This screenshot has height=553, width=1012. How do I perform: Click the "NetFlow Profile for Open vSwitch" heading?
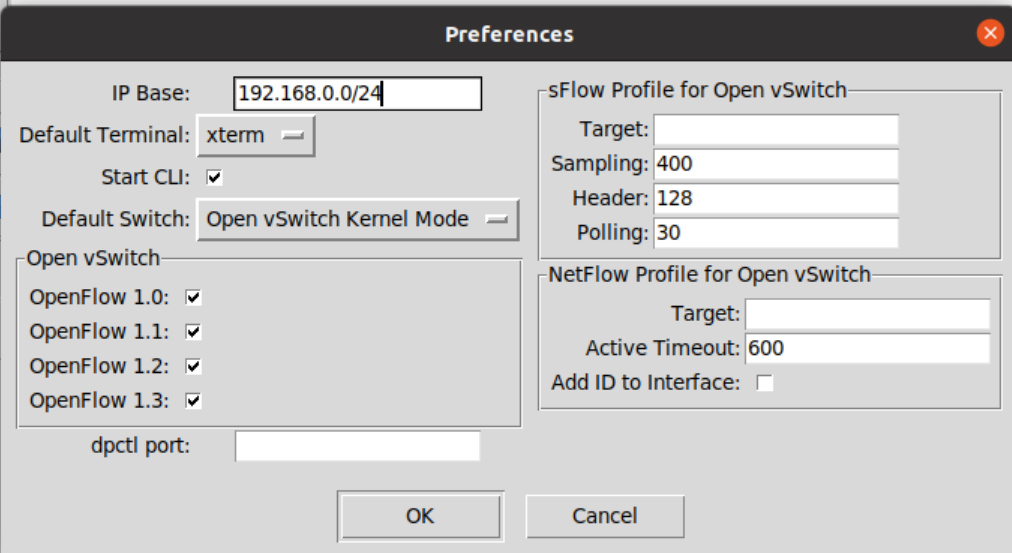709,275
